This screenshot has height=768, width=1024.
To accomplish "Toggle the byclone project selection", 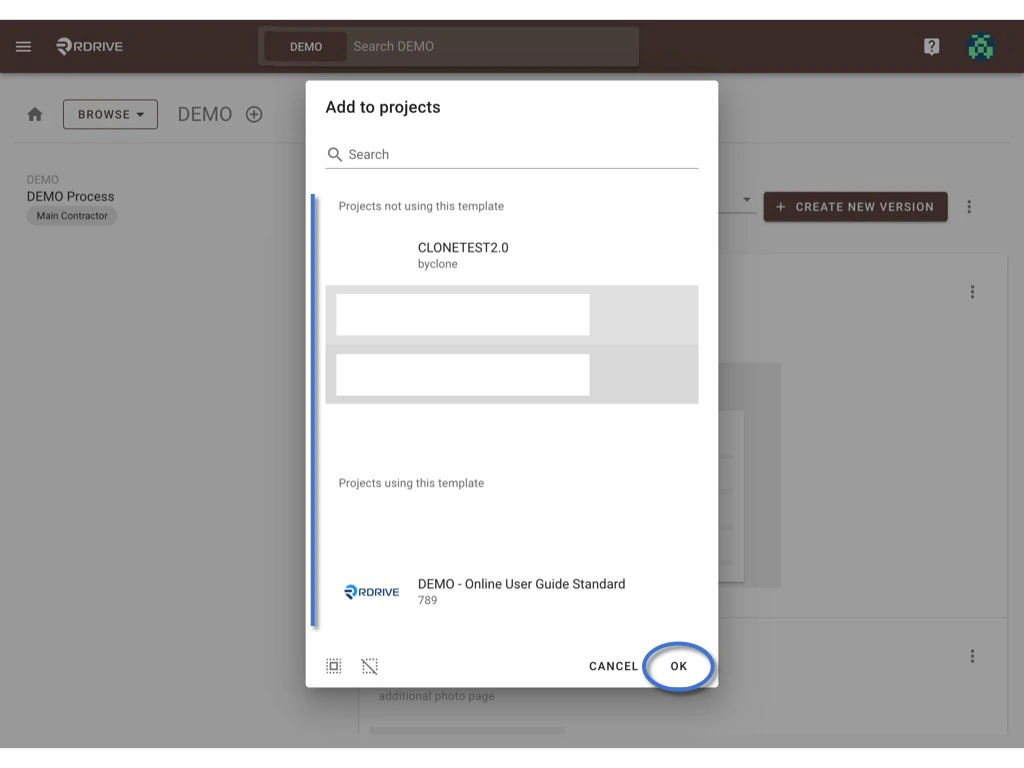I will point(437,264).
